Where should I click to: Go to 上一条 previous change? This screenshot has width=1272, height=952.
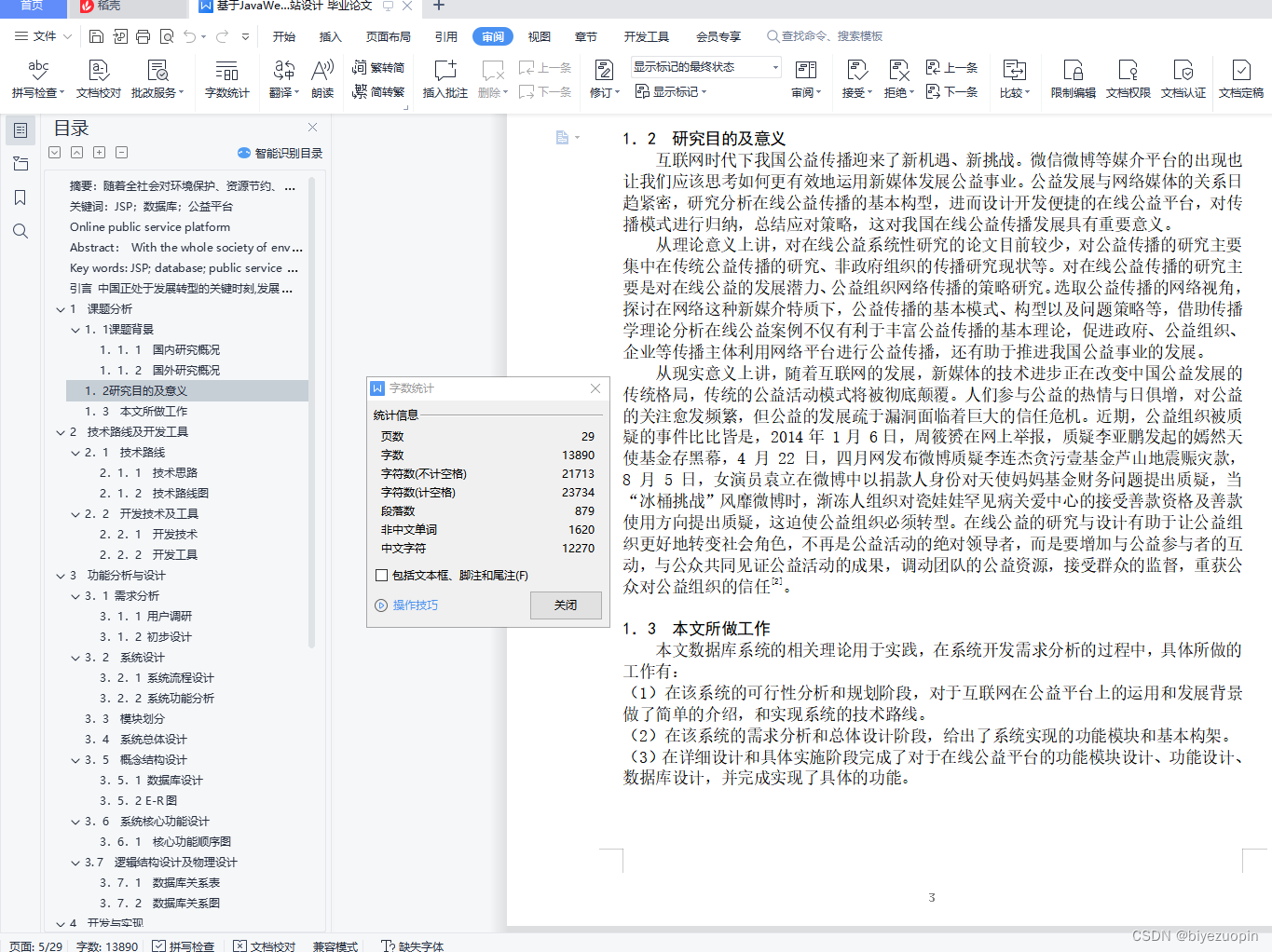click(952, 68)
